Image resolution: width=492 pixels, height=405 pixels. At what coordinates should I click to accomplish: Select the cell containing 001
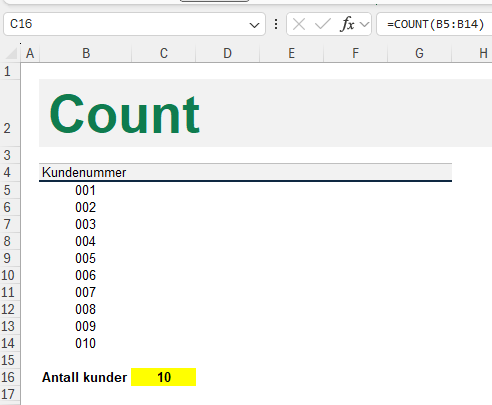tap(86, 190)
